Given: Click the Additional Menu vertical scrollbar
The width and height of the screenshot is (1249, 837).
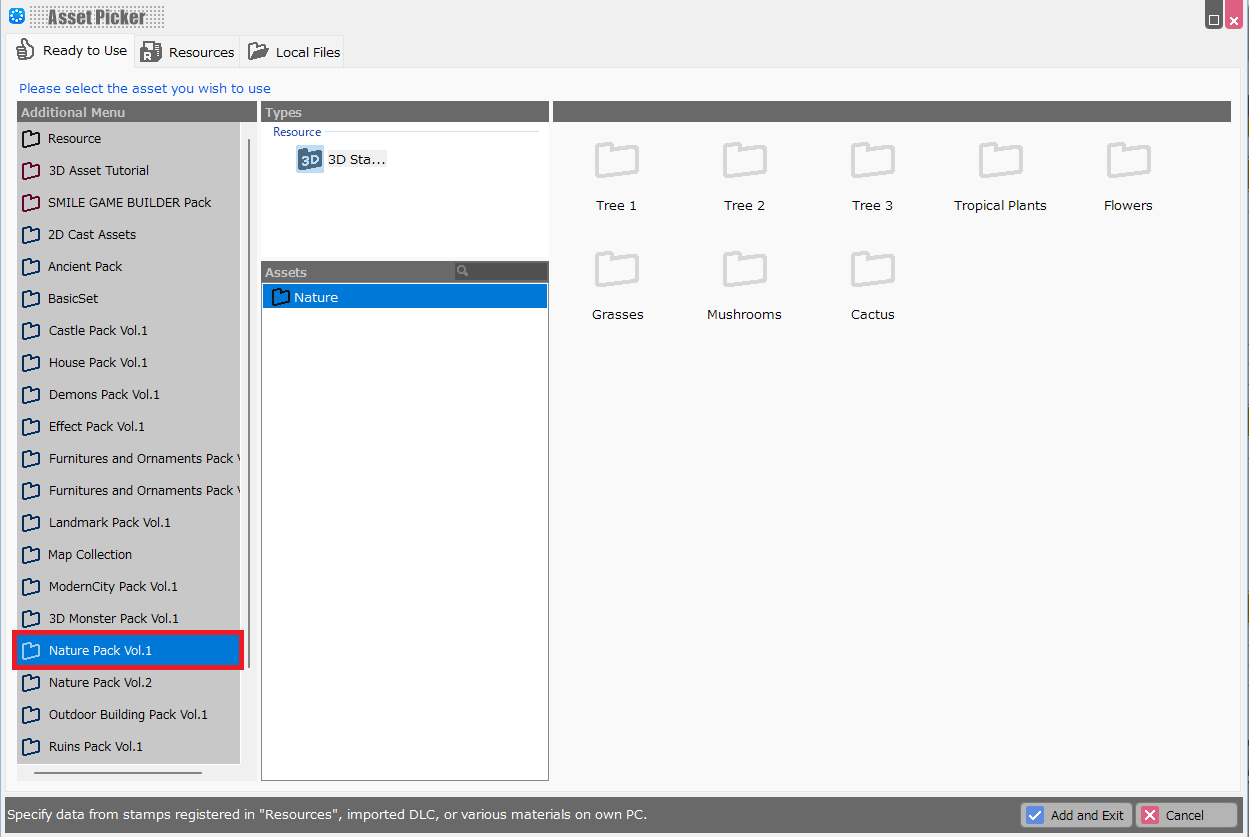Looking at the screenshot, I should pos(249,400).
